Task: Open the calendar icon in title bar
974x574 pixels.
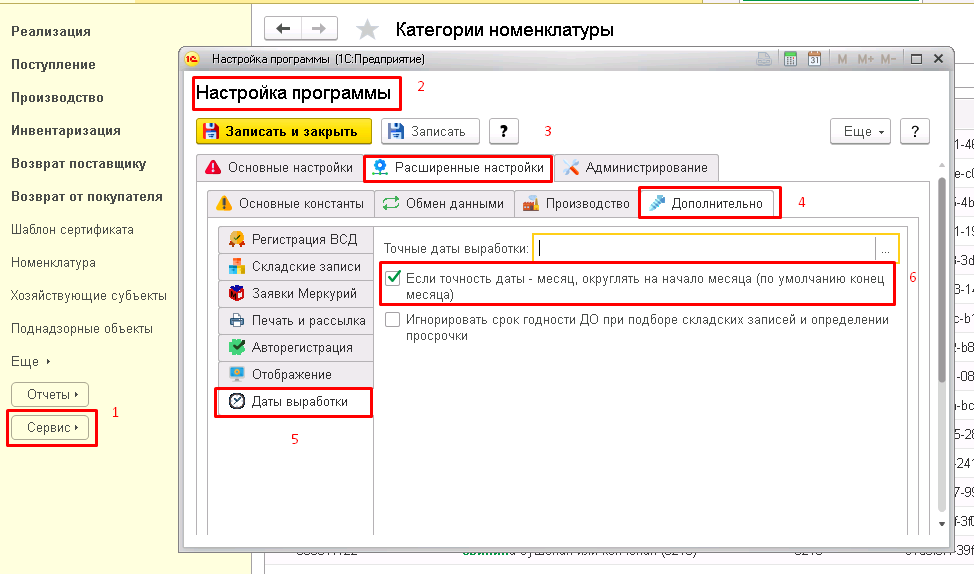Action: tap(814, 59)
